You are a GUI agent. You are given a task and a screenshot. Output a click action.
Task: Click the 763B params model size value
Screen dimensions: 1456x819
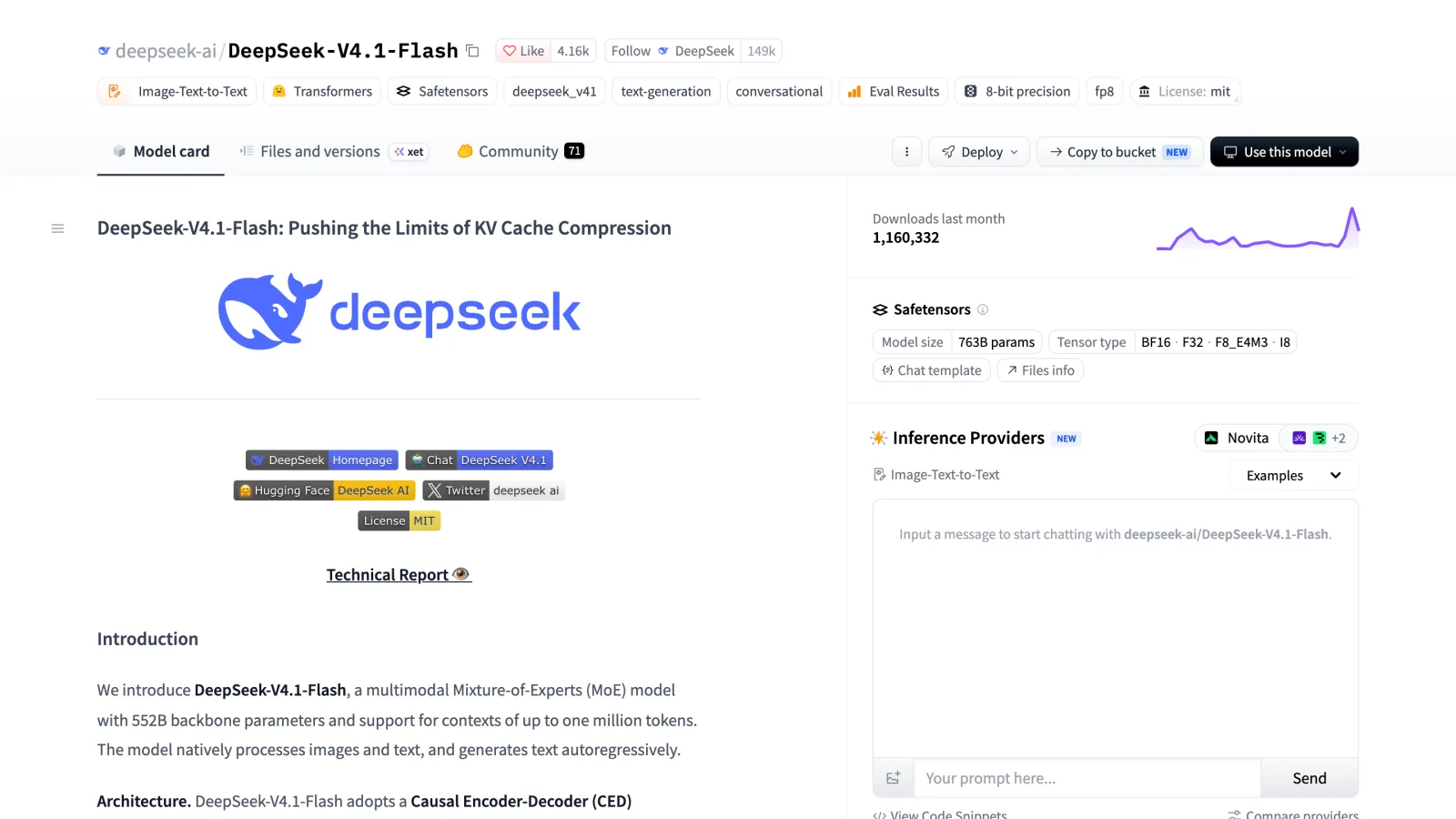coord(996,342)
